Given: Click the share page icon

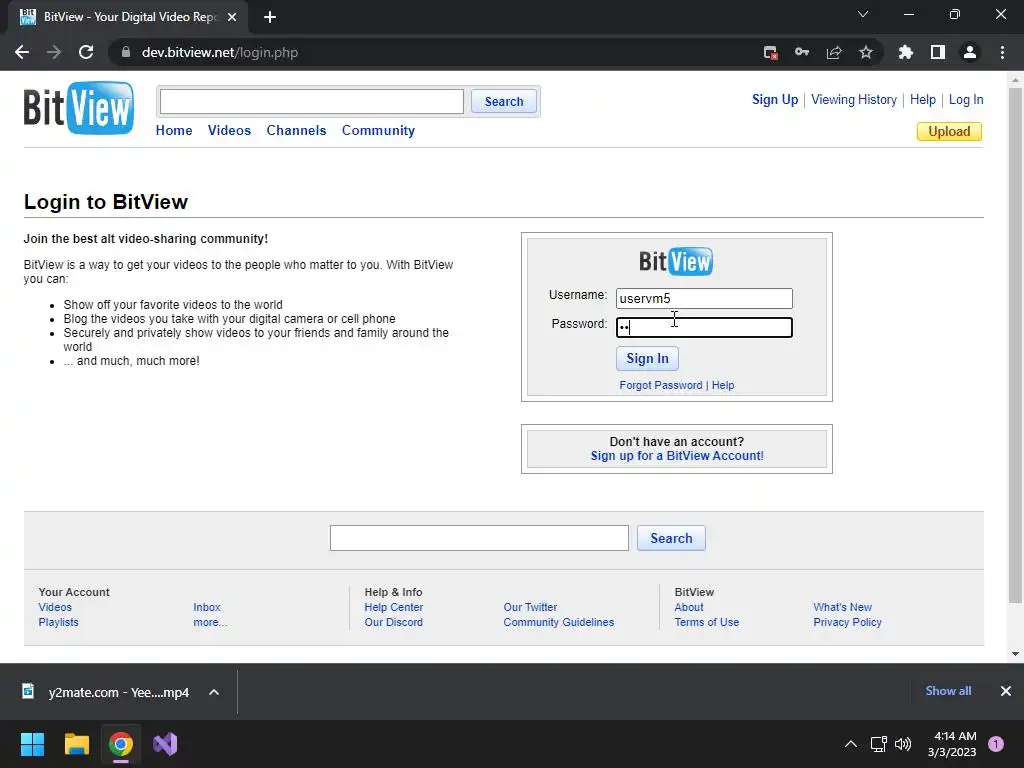Looking at the screenshot, I should coord(834,52).
